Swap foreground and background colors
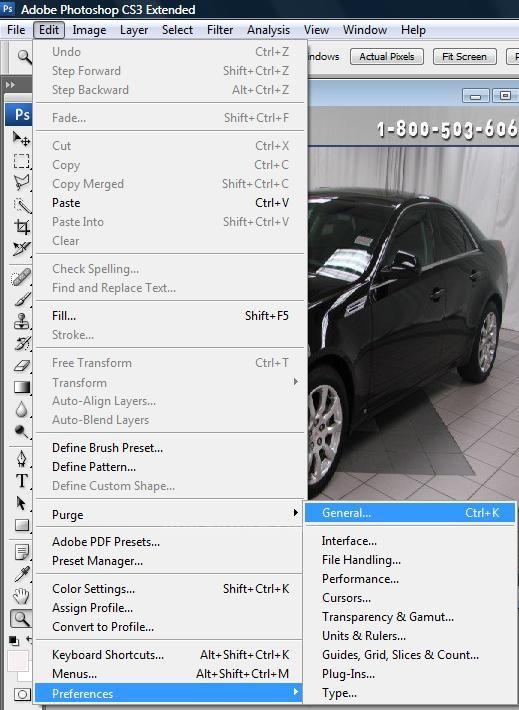 click(29, 640)
